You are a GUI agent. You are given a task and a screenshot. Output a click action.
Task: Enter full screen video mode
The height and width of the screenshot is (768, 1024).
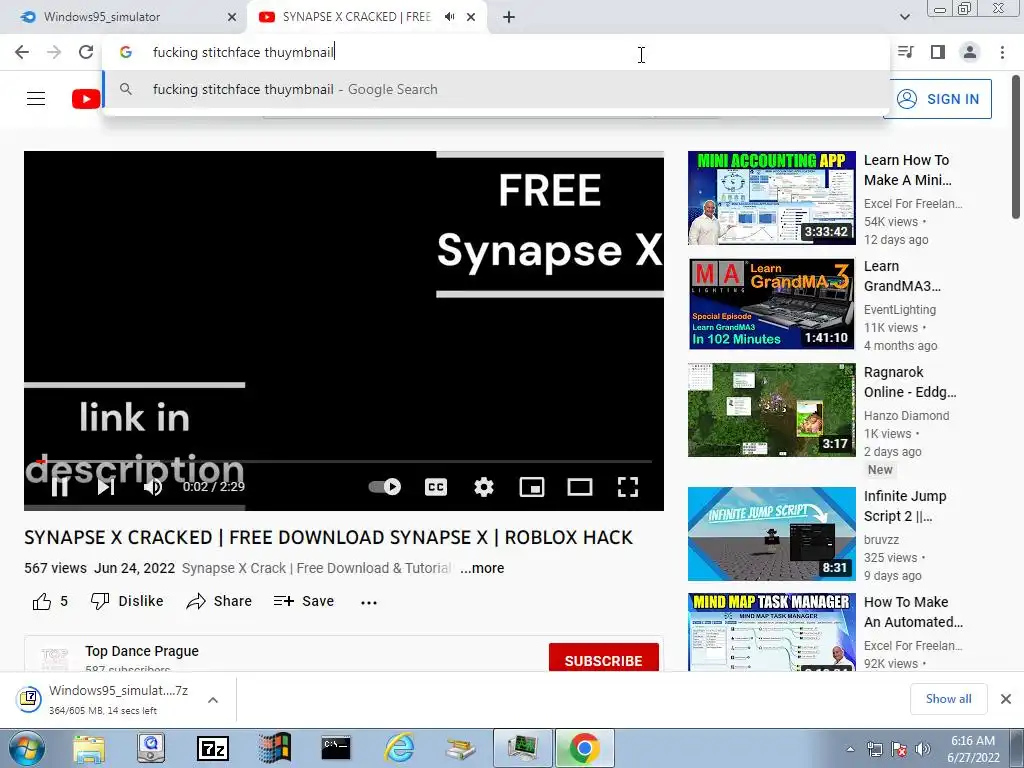point(628,487)
